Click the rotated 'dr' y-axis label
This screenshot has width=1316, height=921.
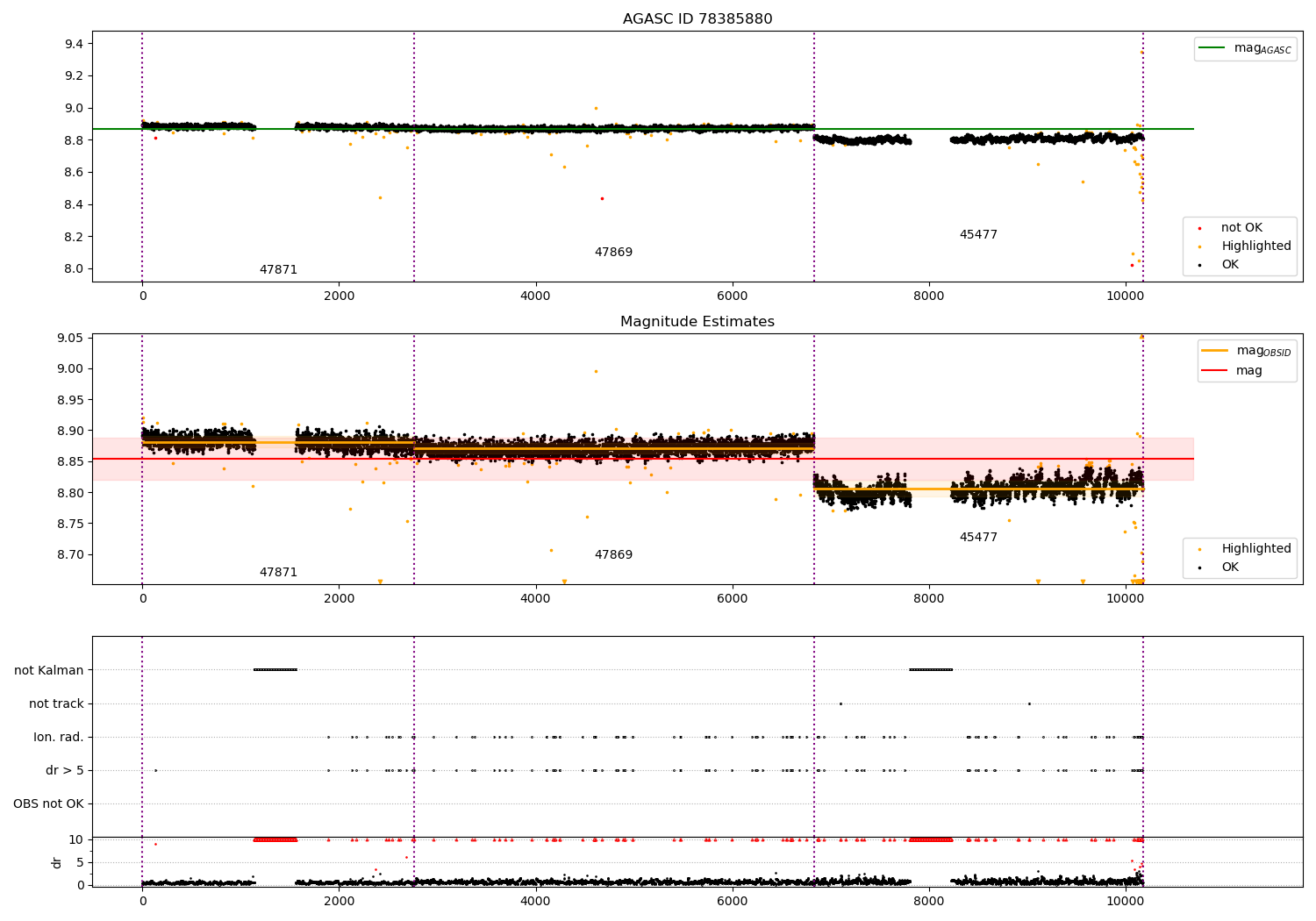pyautogui.click(x=57, y=862)
